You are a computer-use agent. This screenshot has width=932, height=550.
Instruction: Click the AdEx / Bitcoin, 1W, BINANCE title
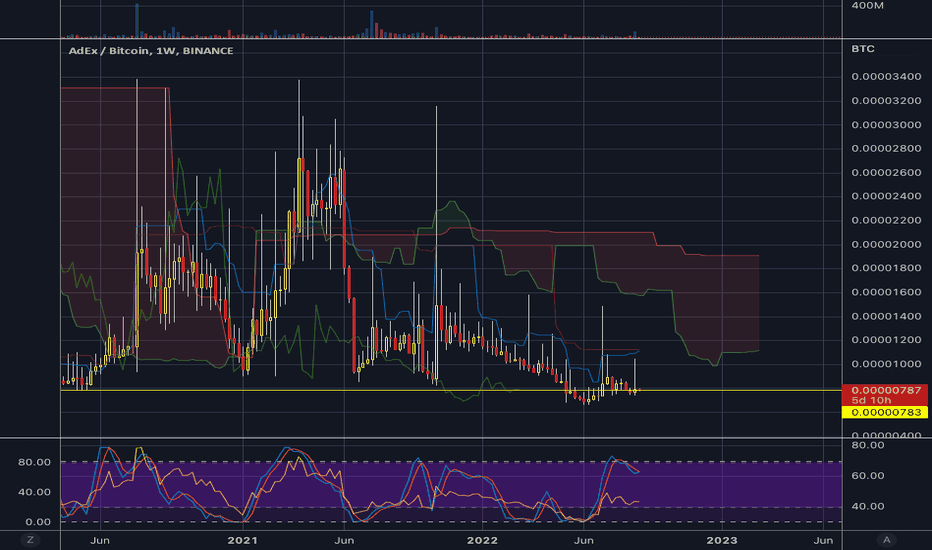click(151, 51)
